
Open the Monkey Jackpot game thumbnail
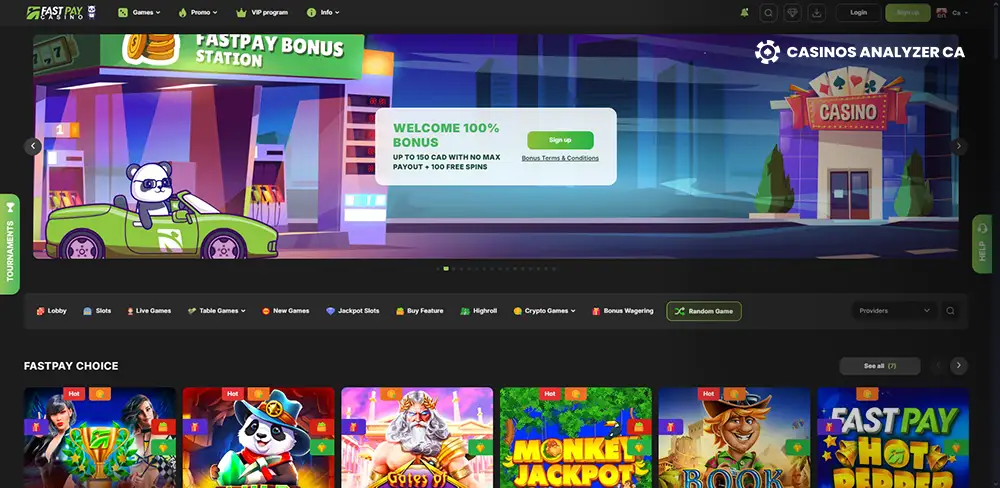pos(575,438)
